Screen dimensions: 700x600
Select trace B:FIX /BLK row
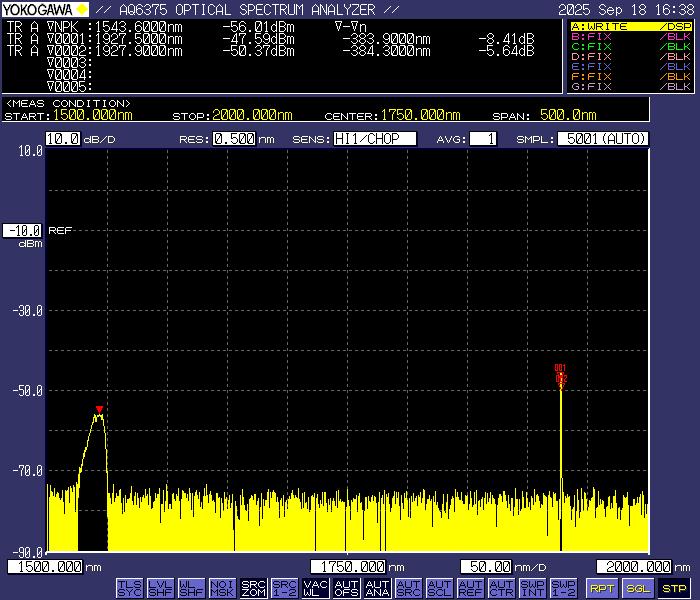(630, 36)
